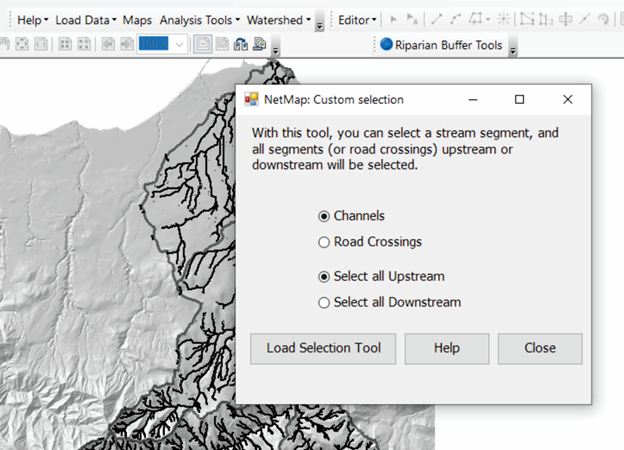Click the layout Fixed Zoom Out icon

84,44
